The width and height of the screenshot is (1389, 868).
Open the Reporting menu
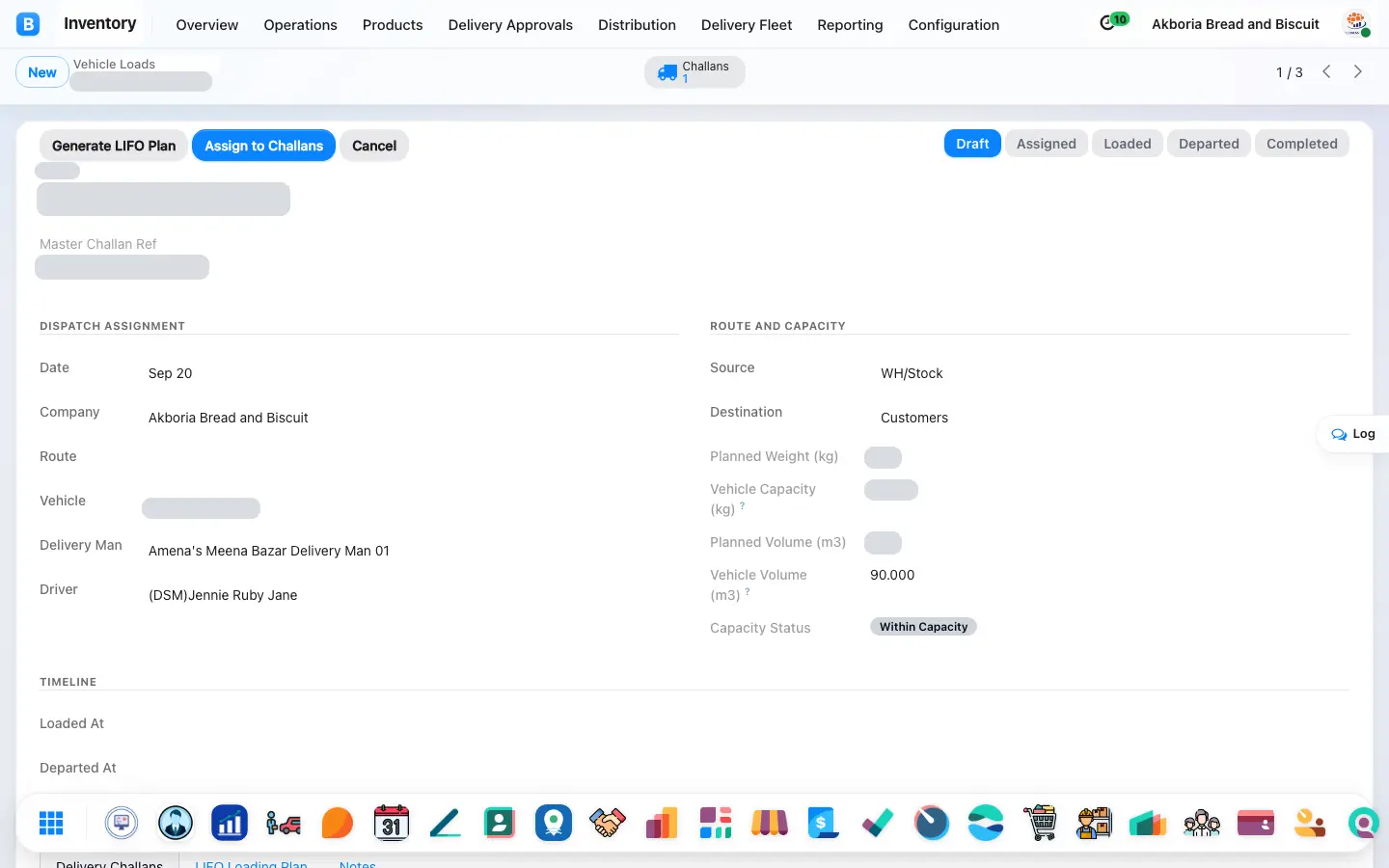[x=850, y=25]
